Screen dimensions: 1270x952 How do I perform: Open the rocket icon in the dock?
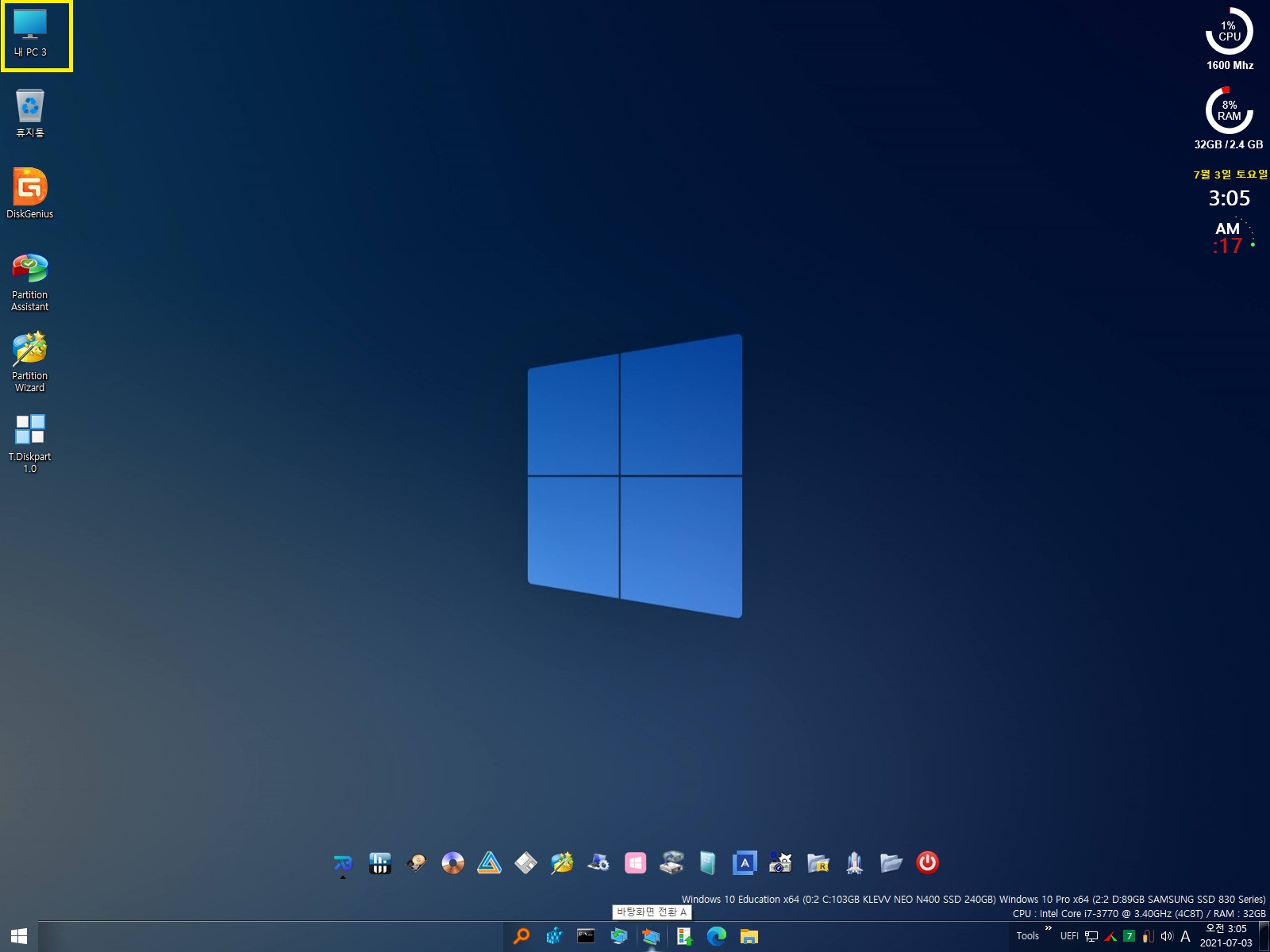click(855, 862)
